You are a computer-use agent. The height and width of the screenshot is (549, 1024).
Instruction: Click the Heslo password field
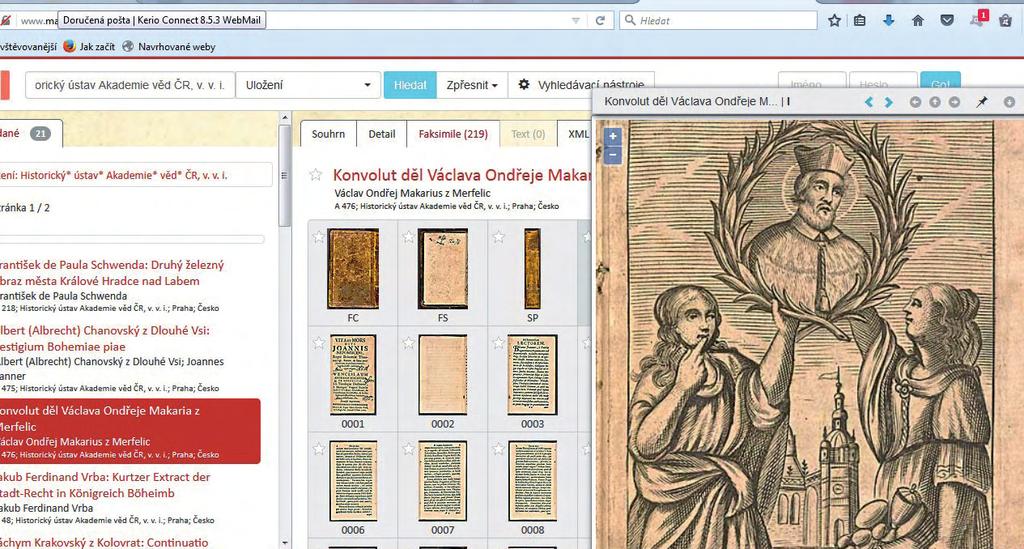point(883,85)
